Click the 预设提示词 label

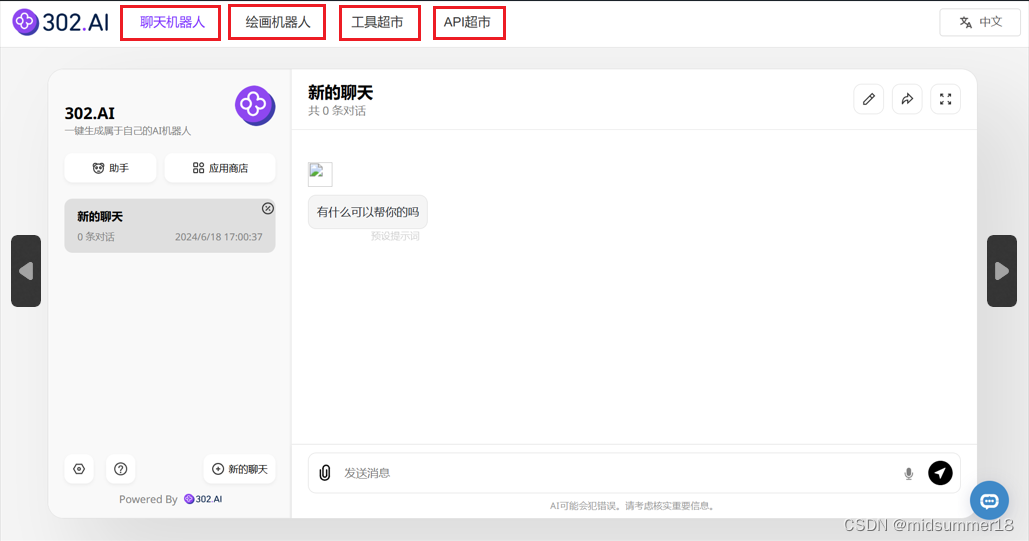395,236
